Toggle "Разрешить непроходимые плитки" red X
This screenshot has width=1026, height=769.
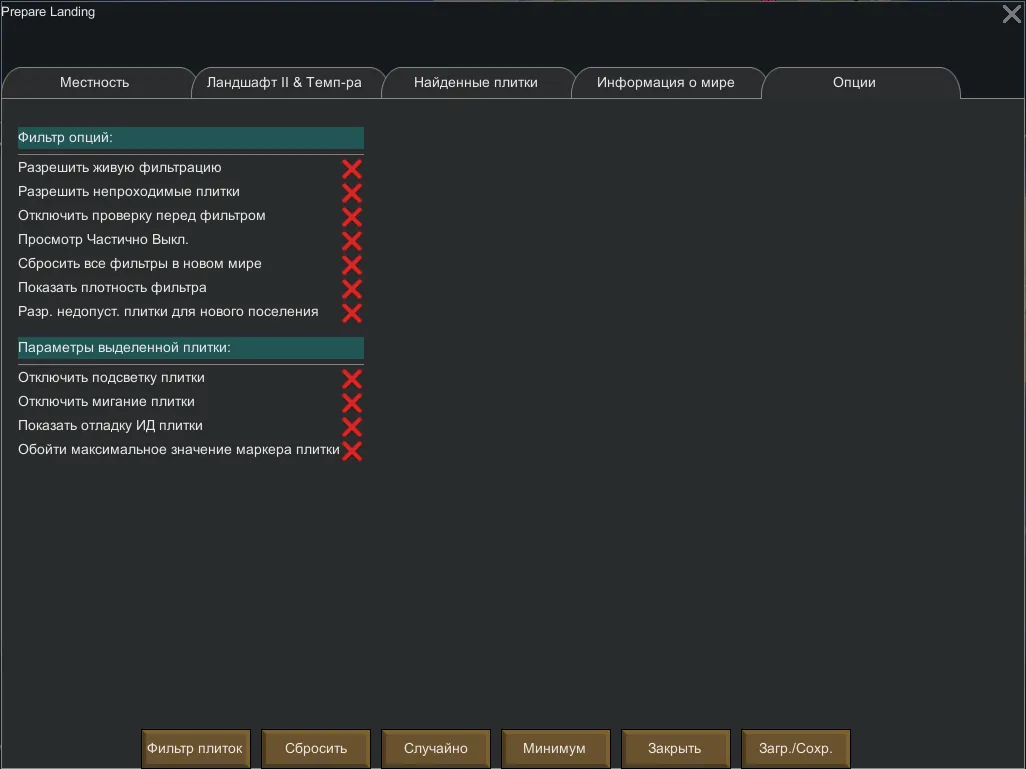tap(351, 193)
